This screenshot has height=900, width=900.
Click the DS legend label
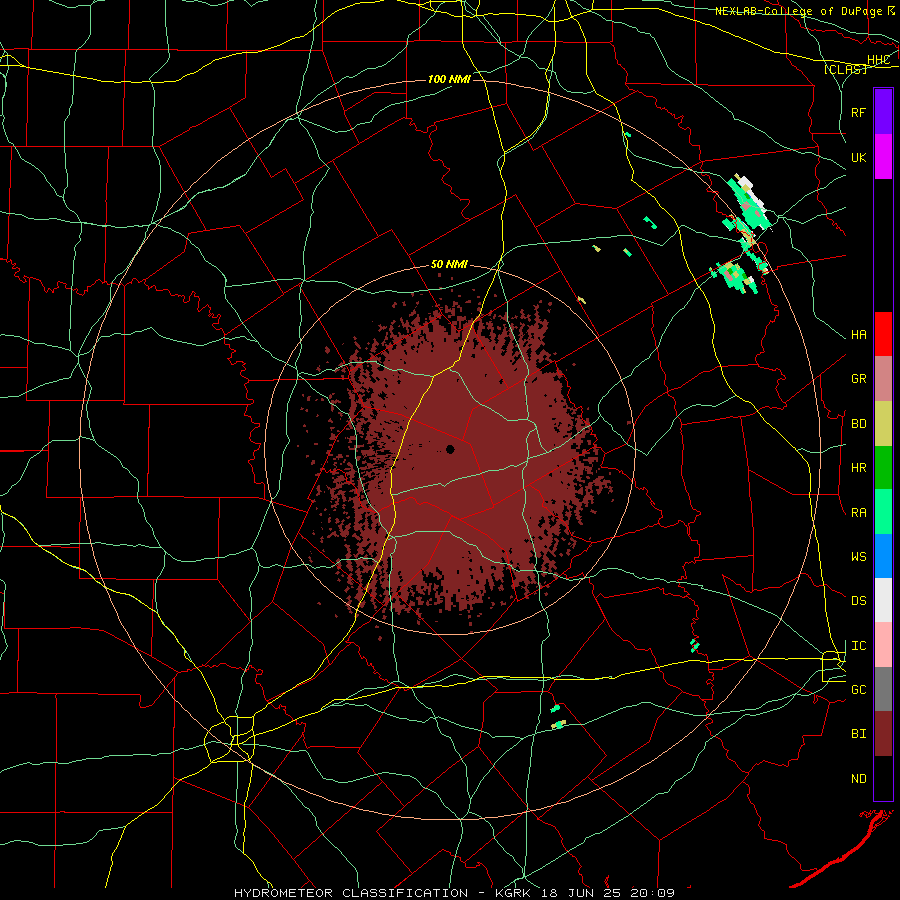click(858, 601)
